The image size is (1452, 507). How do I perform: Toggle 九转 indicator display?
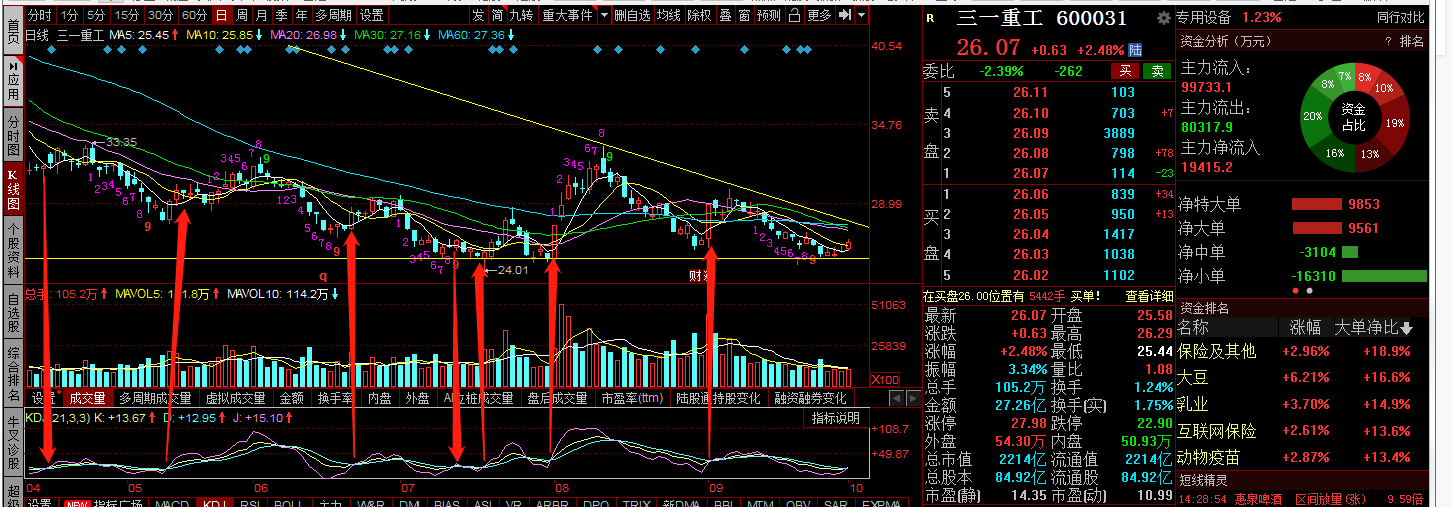pyautogui.click(x=522, y=15)
